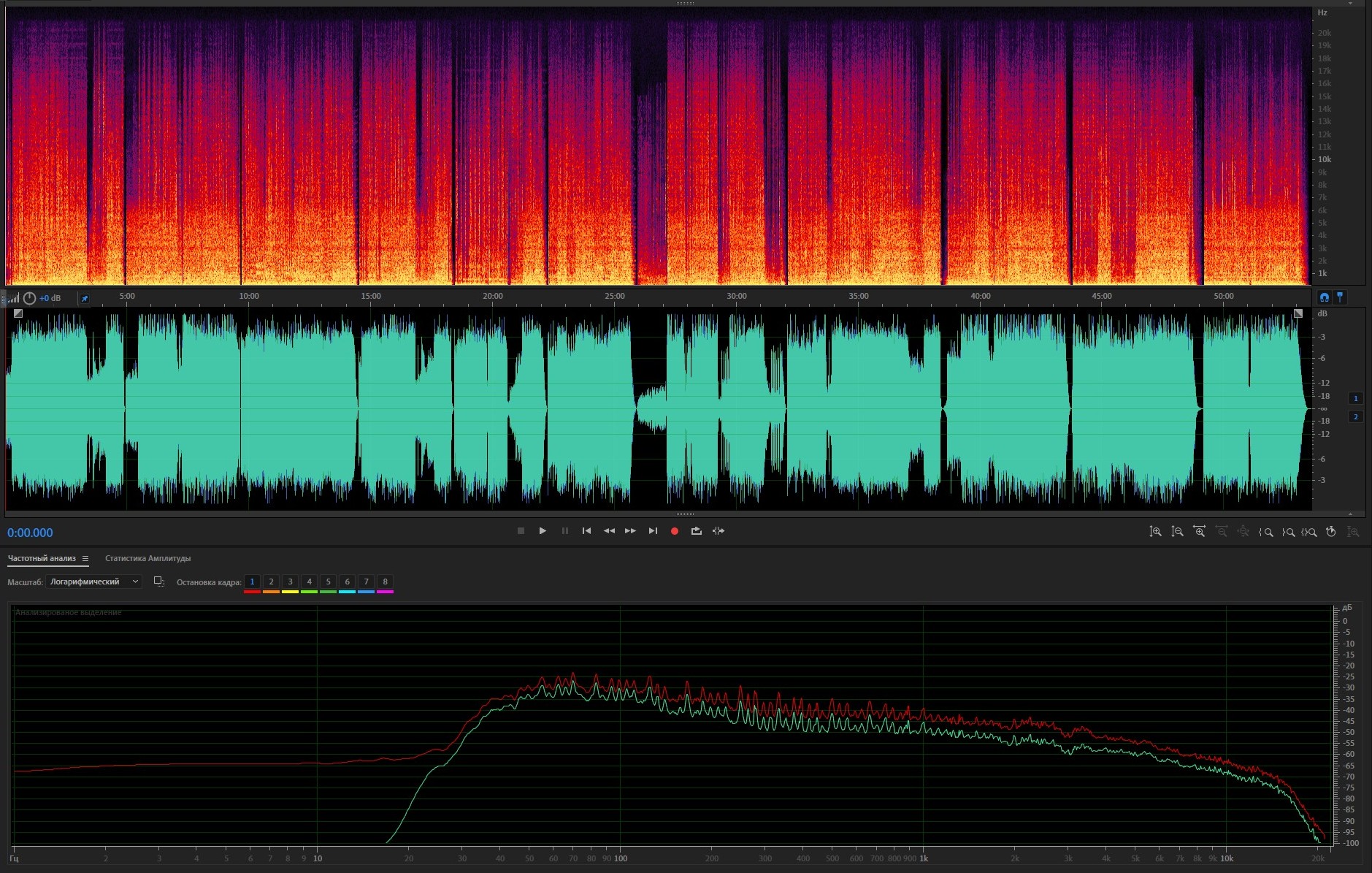1372x873 pixels.
Task: Toggle channel 1 enable button
Action: [x=1356, y=398]
